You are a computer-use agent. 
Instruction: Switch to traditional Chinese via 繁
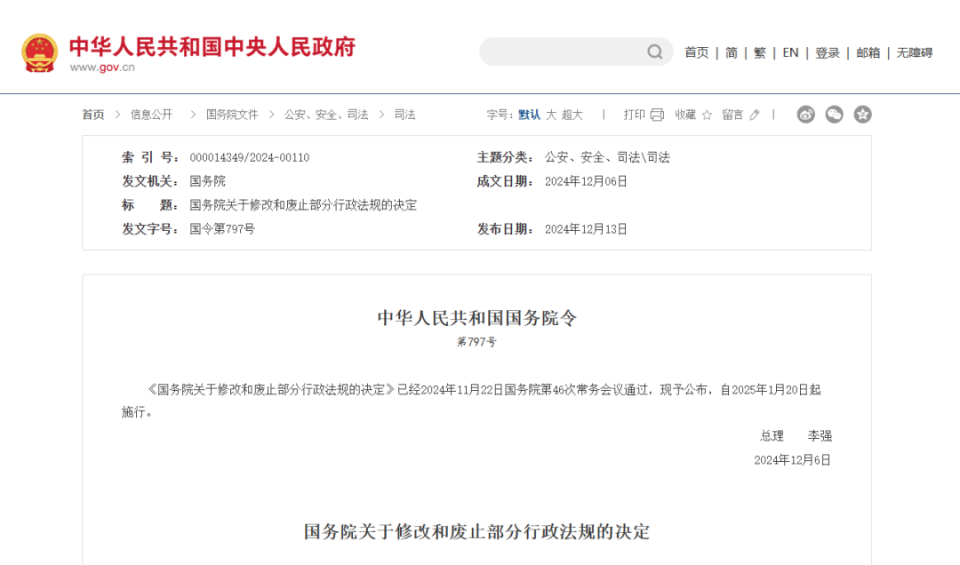pyautogui.click(x=760, y=53)
